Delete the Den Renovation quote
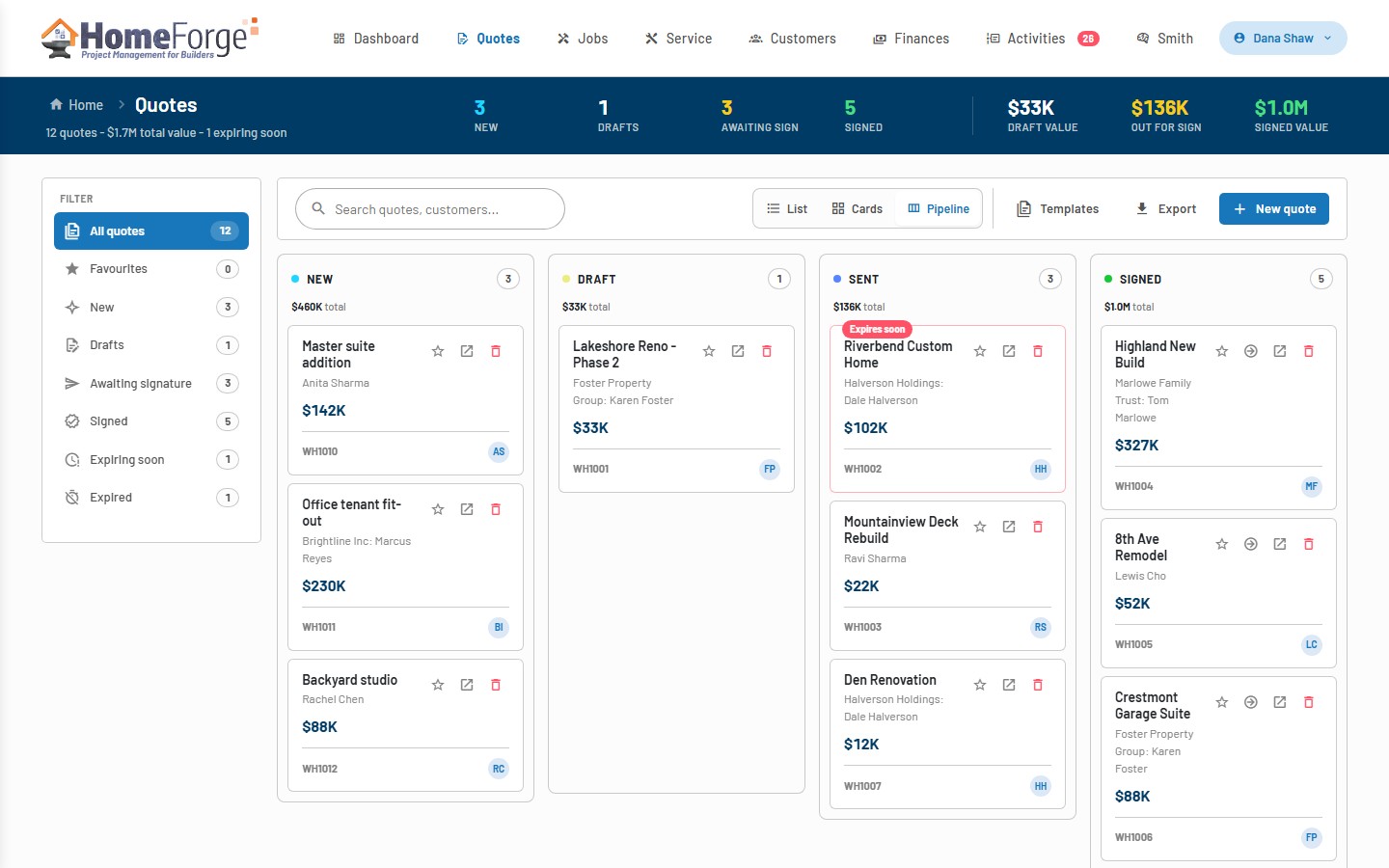The image size is (1389, 868). click(1038, 685)
